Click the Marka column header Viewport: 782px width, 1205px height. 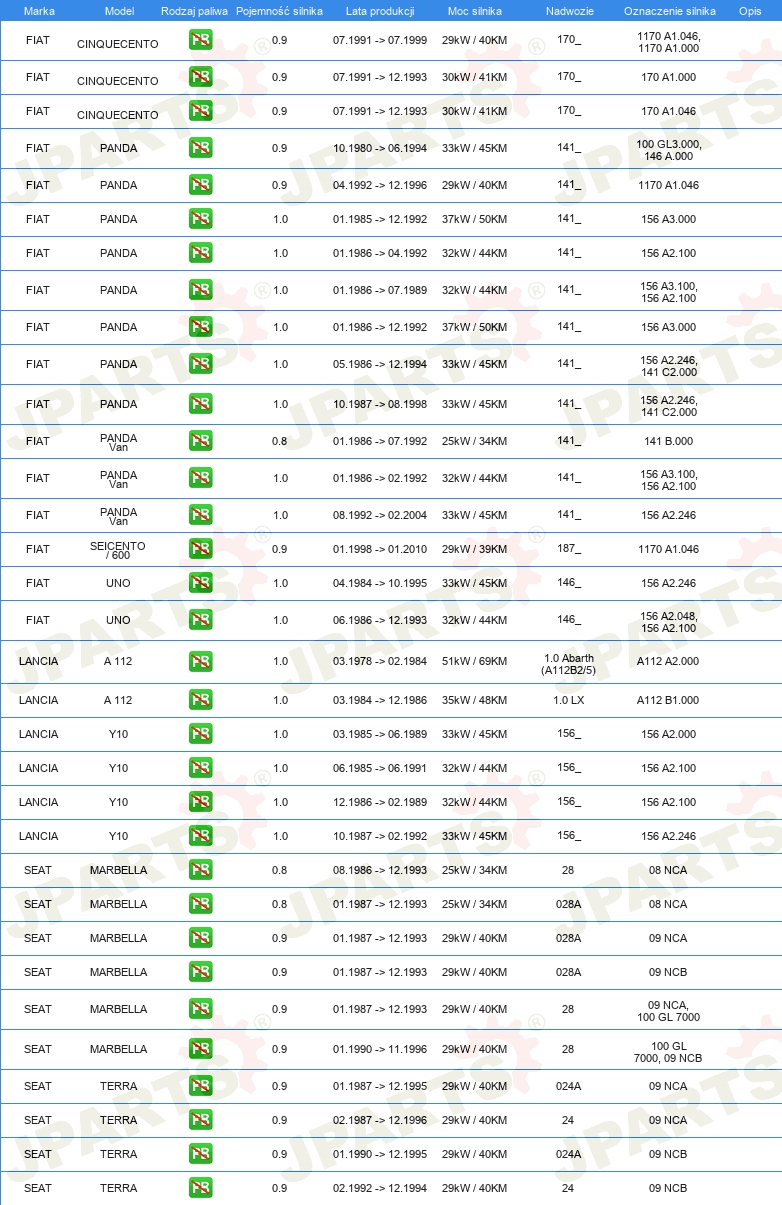39,11
